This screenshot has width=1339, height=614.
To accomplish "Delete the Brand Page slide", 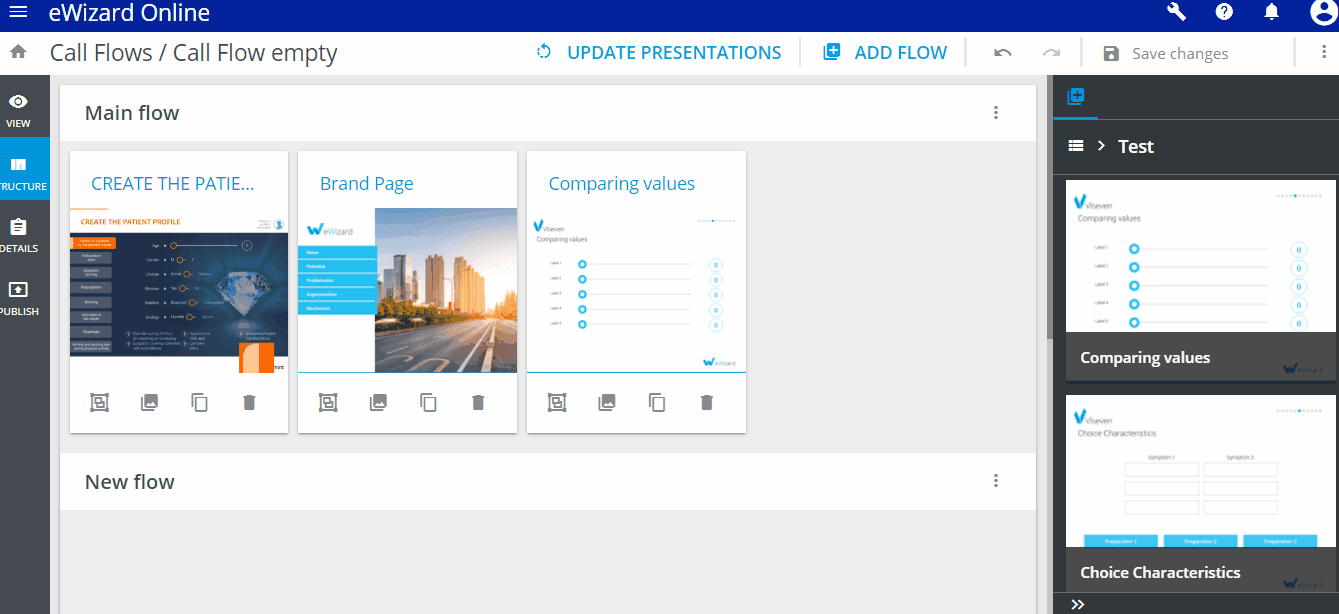I will click(x=478, y=402).
